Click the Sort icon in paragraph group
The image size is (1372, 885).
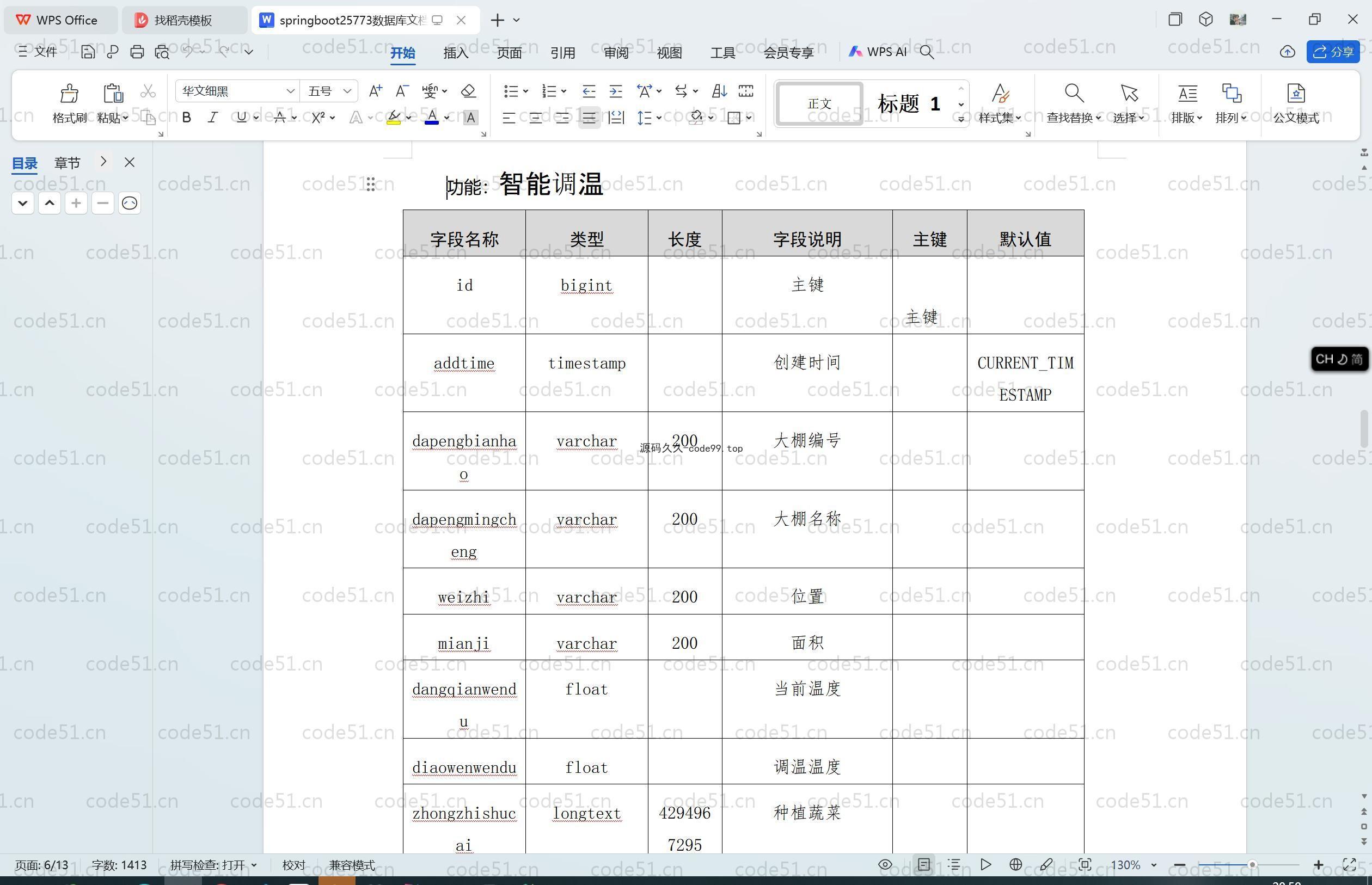coord(719,91)
